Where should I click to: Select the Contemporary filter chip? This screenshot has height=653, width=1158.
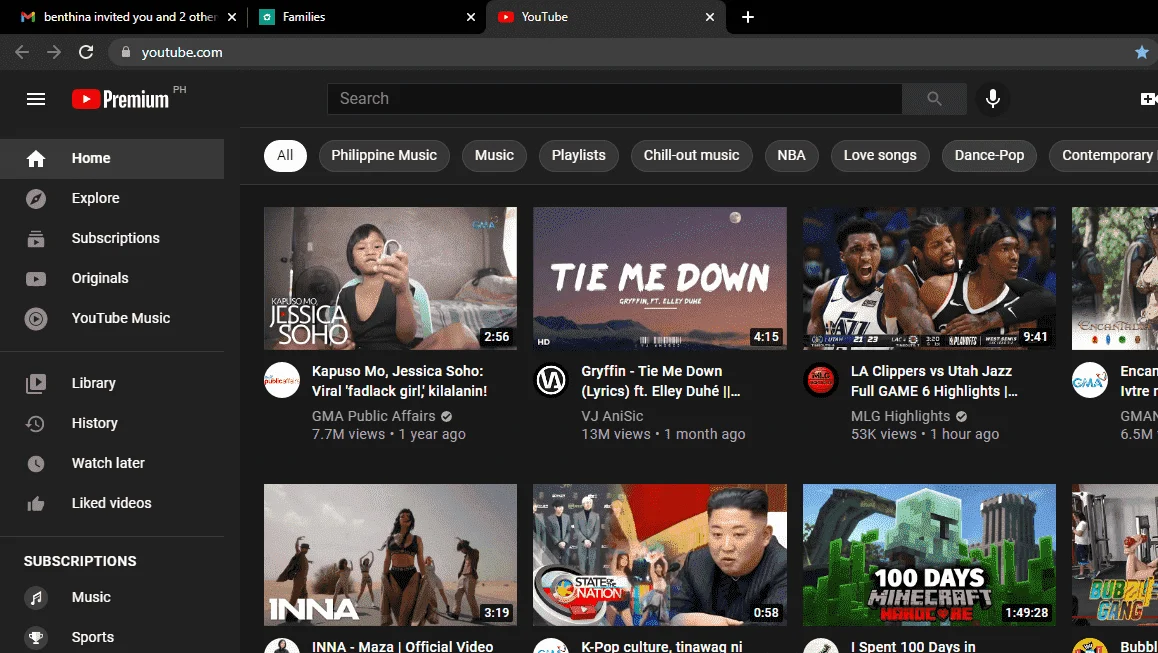pyautogui.click(x=1104, y=156)
